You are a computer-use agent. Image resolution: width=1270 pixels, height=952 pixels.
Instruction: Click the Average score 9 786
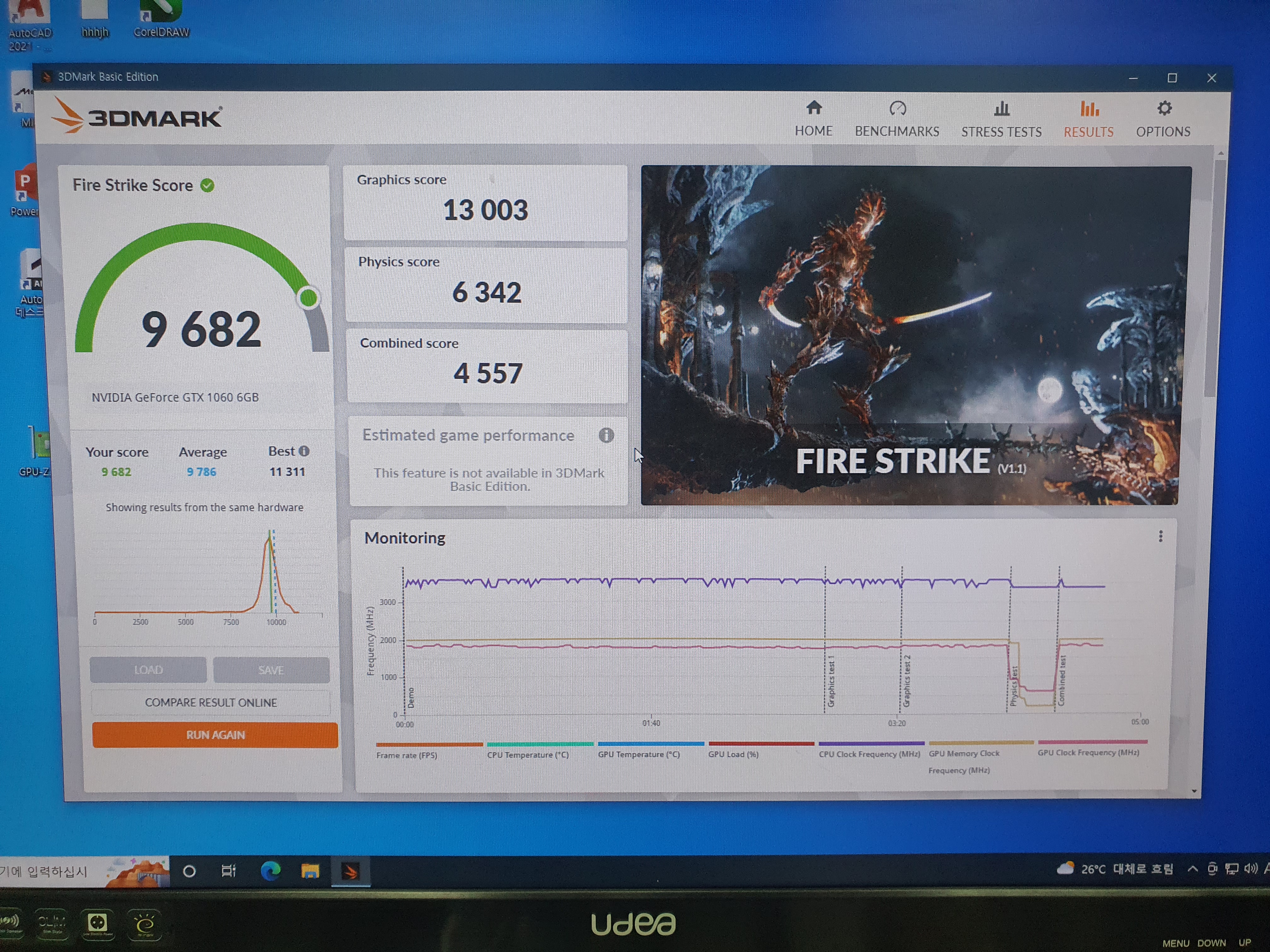point(202,472)
